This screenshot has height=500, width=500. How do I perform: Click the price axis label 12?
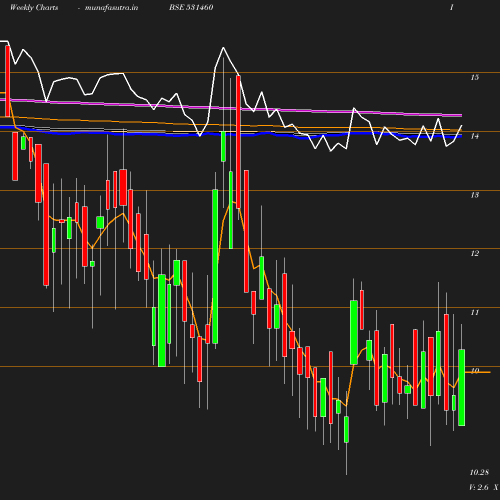(475, 253)
